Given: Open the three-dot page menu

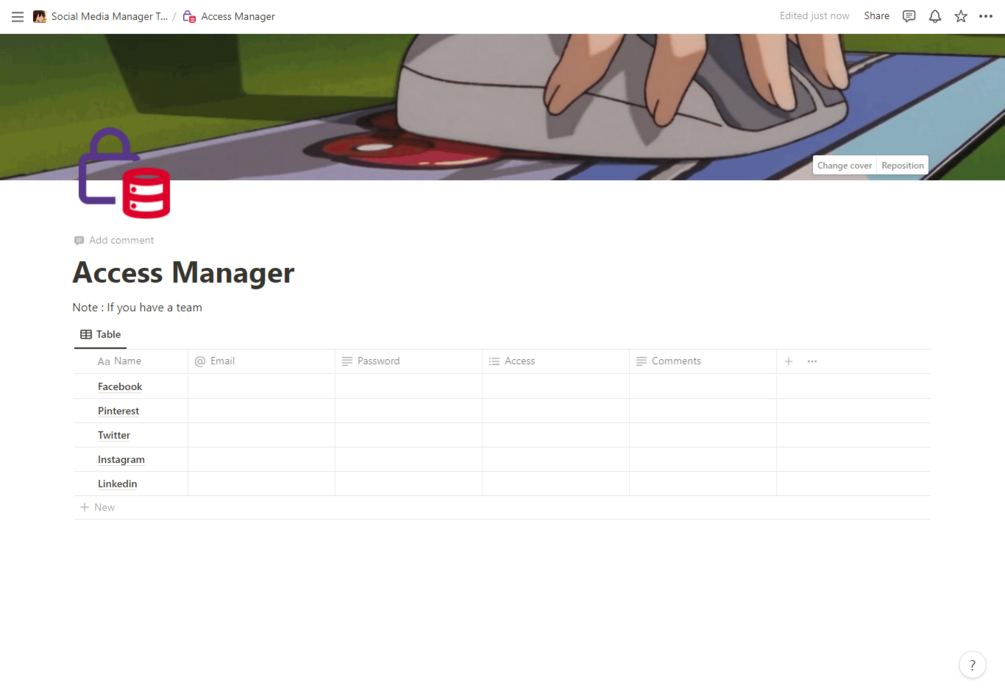Looking at the screenshot, I should point(986,16).
